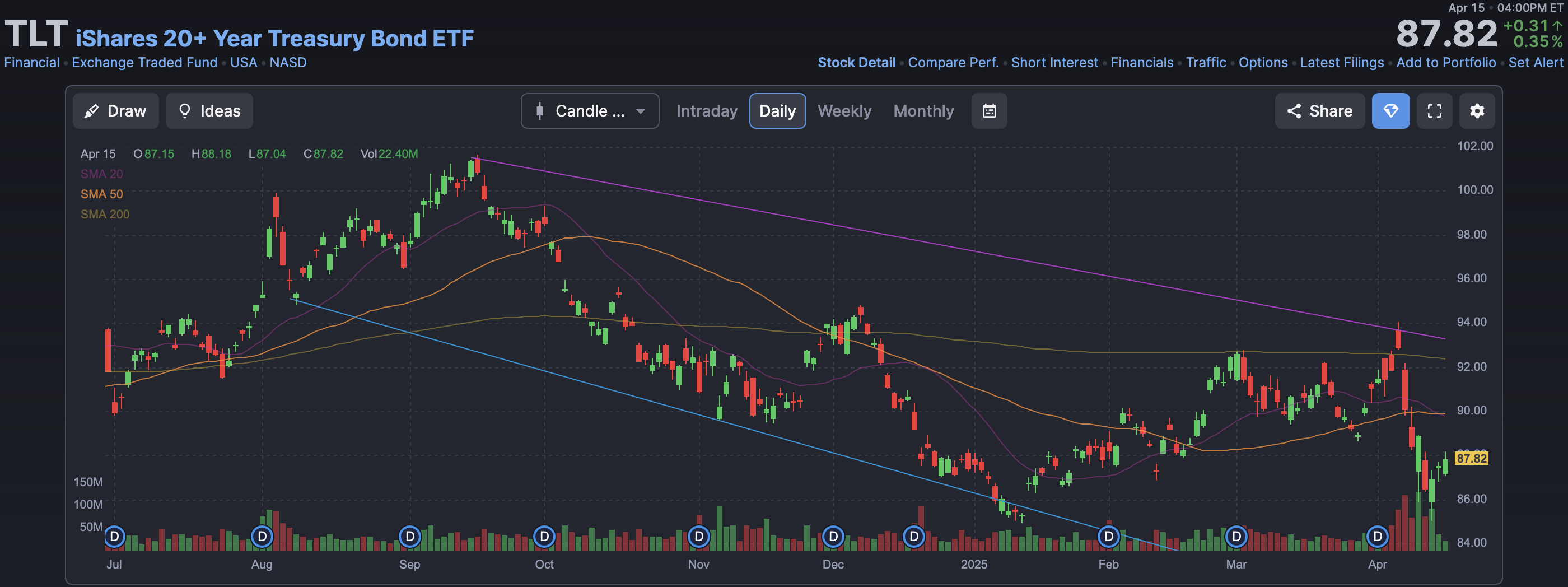Click the Dec dividend marker
This screenshot has width=1568, height=587.
pos(833,537)
